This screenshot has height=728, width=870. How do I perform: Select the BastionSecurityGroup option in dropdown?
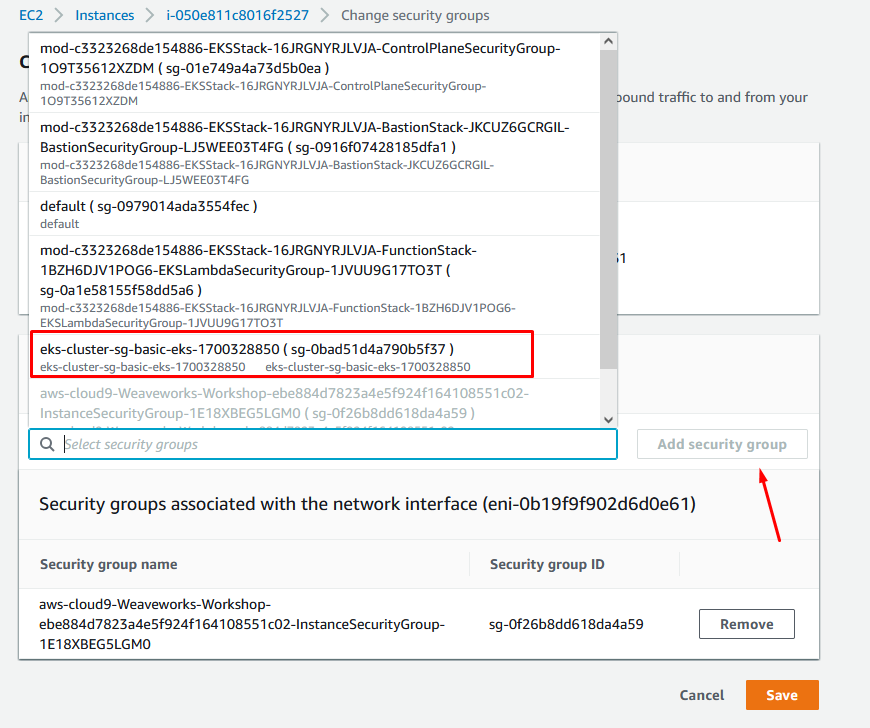315,153
